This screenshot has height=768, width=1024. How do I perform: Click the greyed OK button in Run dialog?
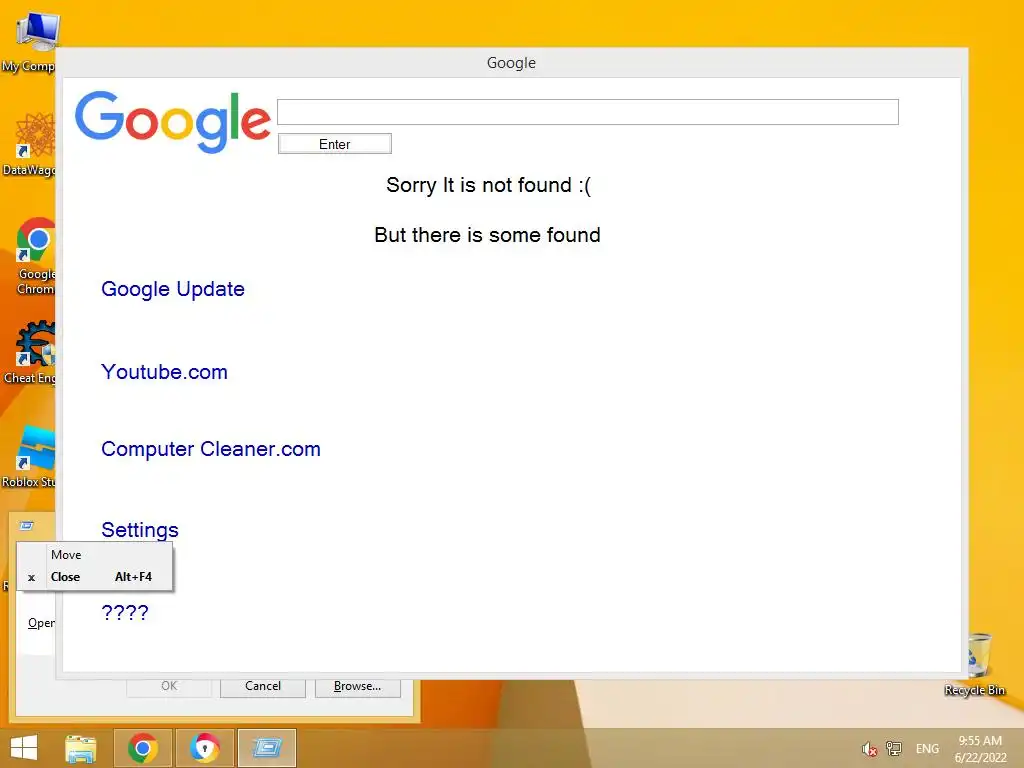click(168, 686)
